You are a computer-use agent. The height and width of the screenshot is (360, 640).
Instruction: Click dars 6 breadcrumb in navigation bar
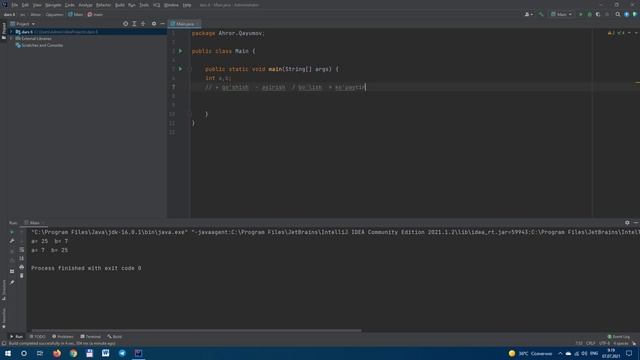9,14
